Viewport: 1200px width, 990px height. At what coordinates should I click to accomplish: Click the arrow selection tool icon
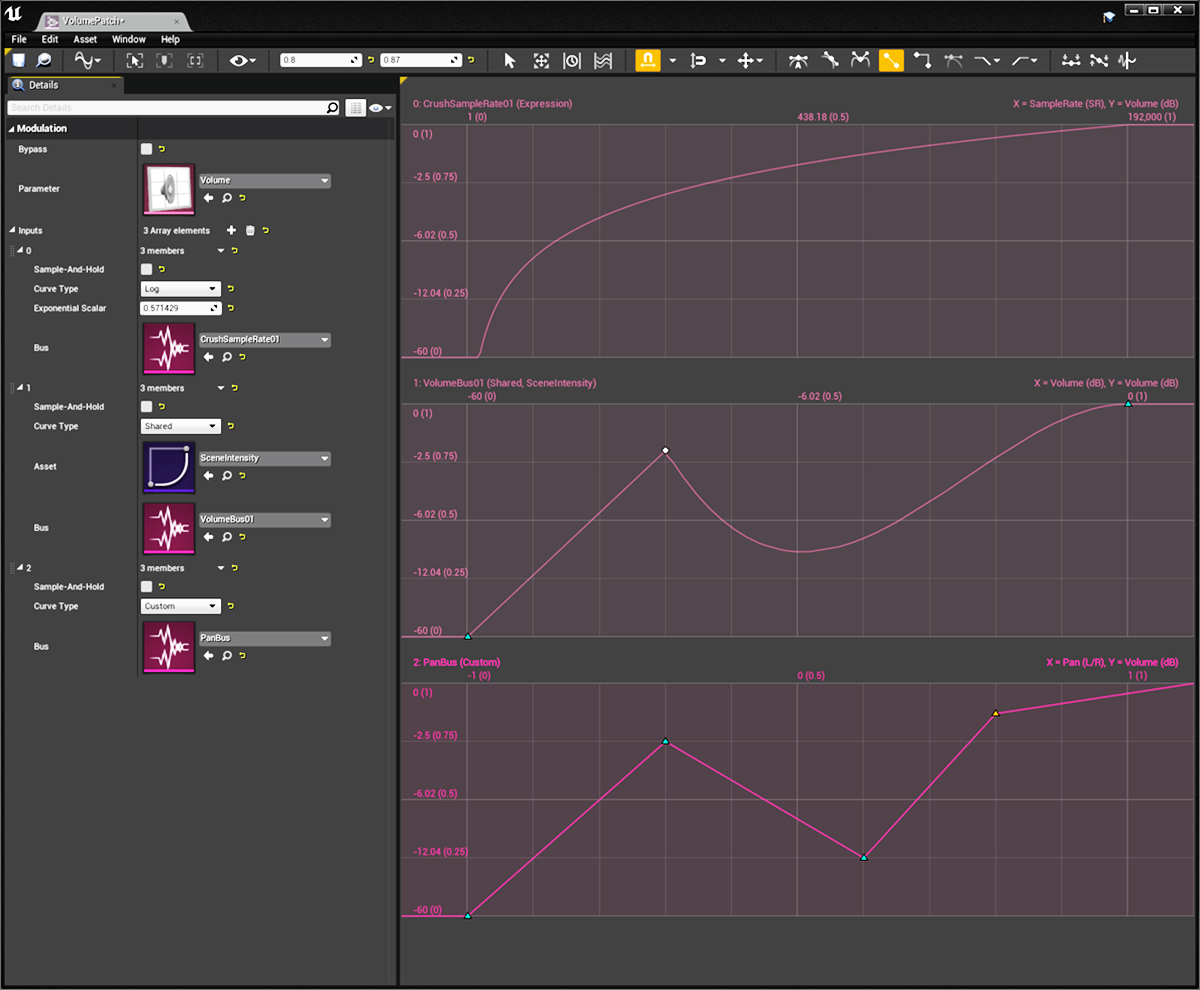click(x=510, y=61)
